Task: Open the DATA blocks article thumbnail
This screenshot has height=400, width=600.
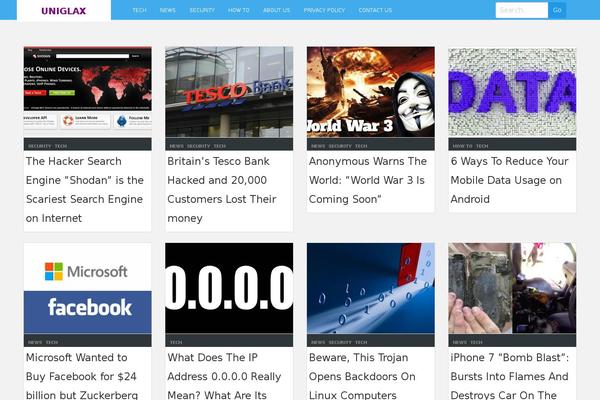Action: click(512, 92)
